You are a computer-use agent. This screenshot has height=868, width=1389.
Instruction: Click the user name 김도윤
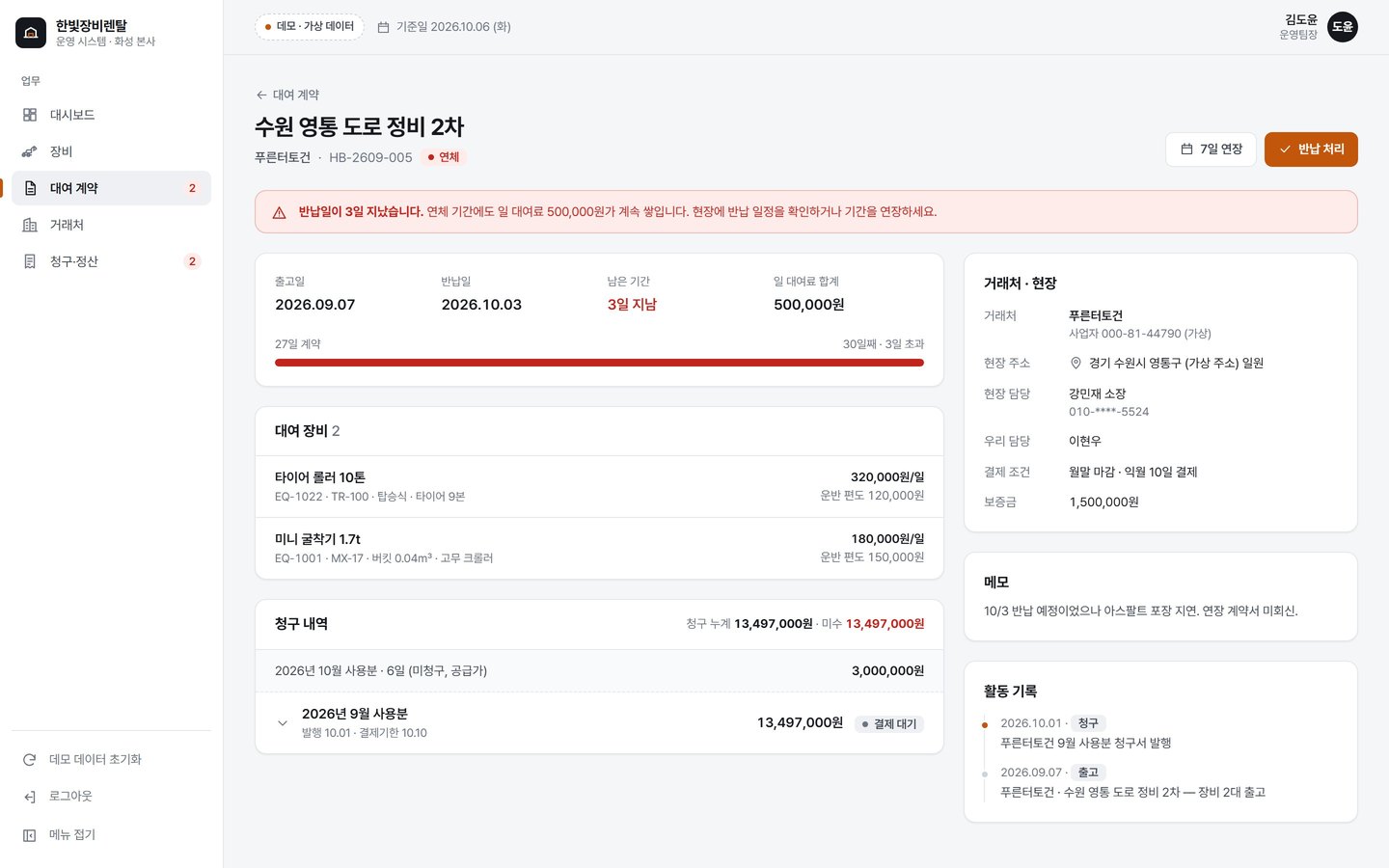click(x=1300, y=19)
